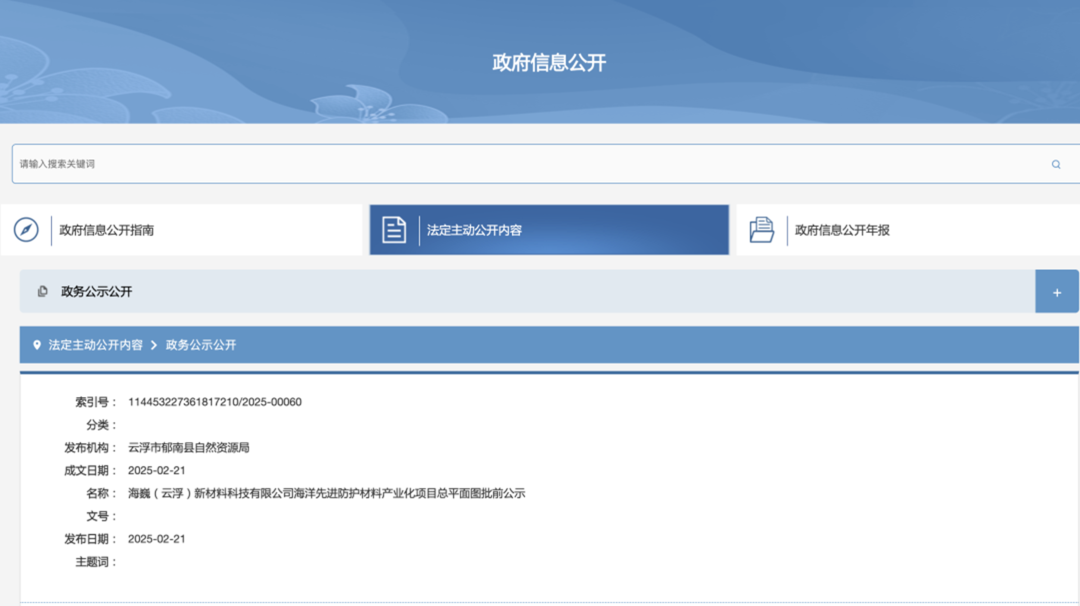Click the breadcrumb chevron separator arrow
1080x606 pixels.
click(154, 345)
